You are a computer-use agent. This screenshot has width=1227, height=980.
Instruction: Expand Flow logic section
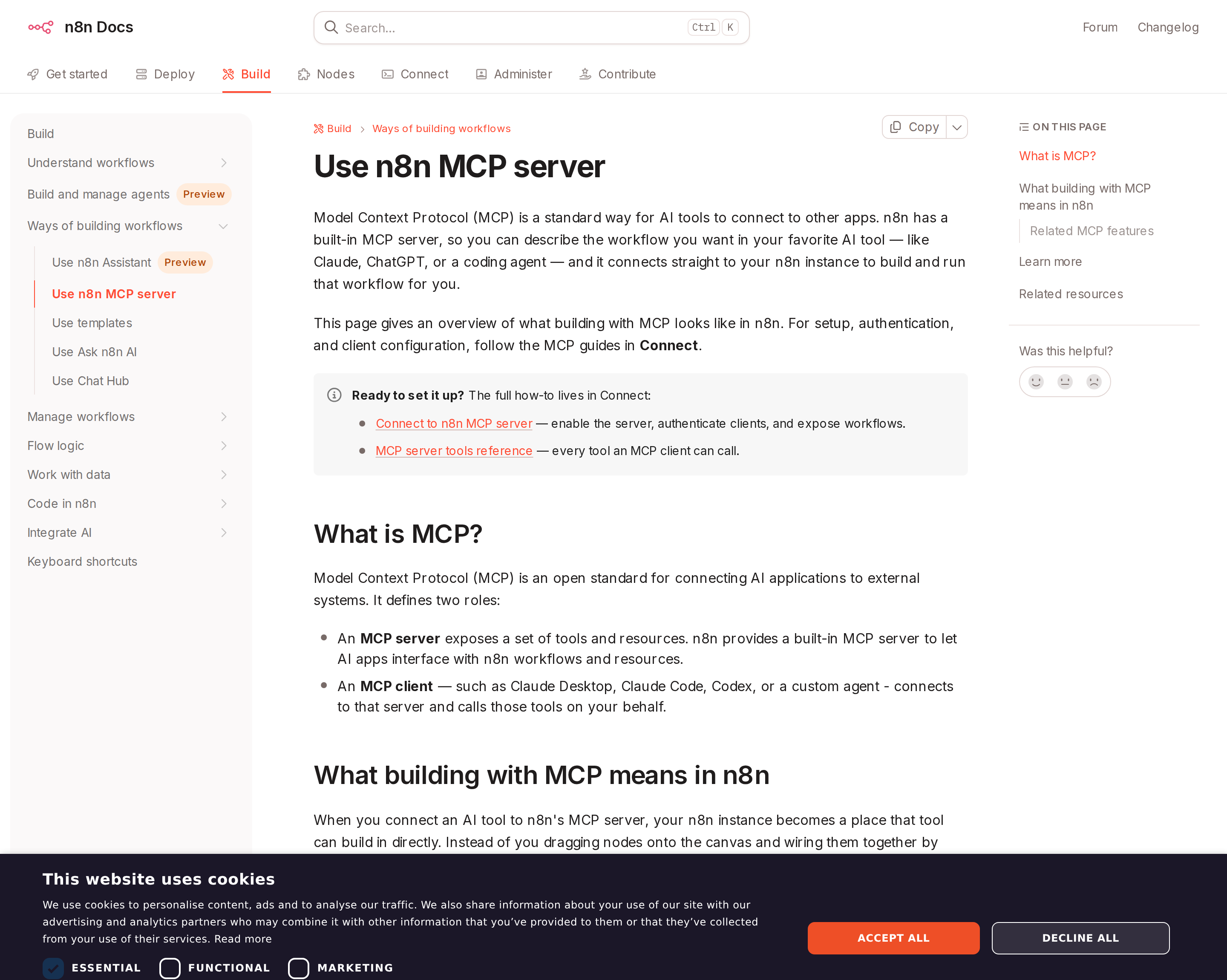[224, 446]
